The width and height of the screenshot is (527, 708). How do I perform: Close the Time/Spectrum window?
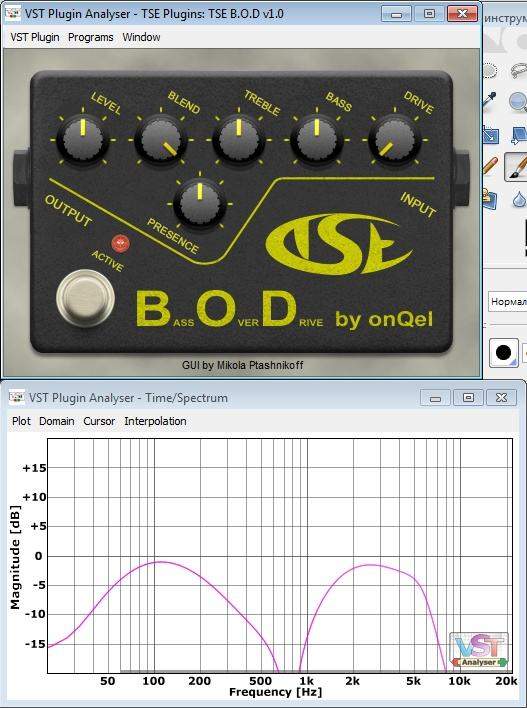(x=501, y=398)
